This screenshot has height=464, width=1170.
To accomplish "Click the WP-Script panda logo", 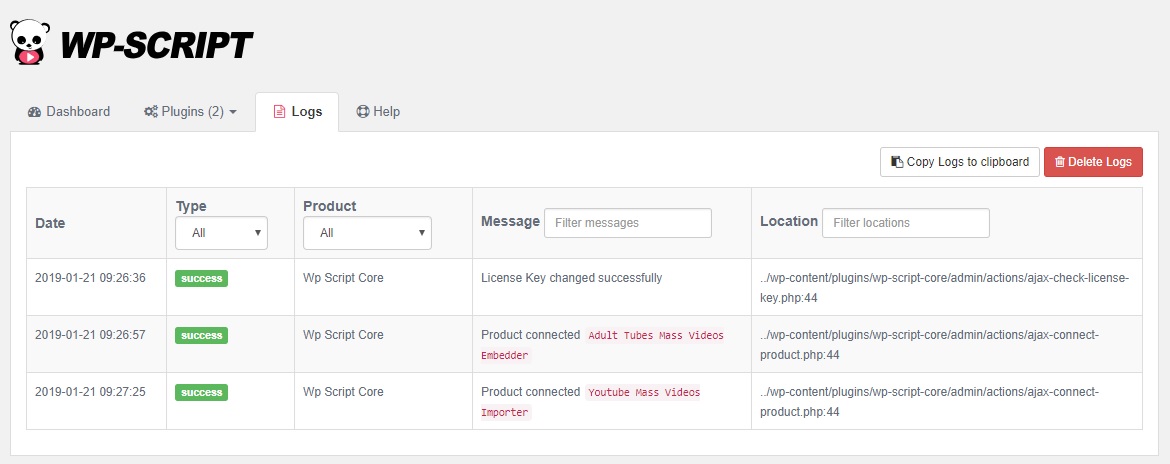I will (x=30, y=42).
